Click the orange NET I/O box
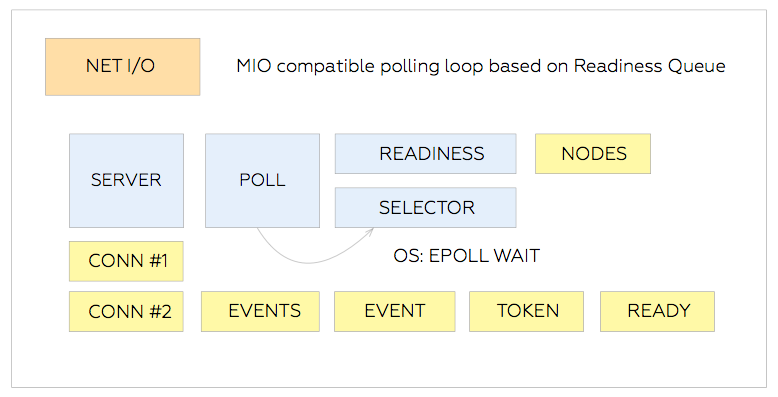The image size is (778, 397). 123,67
